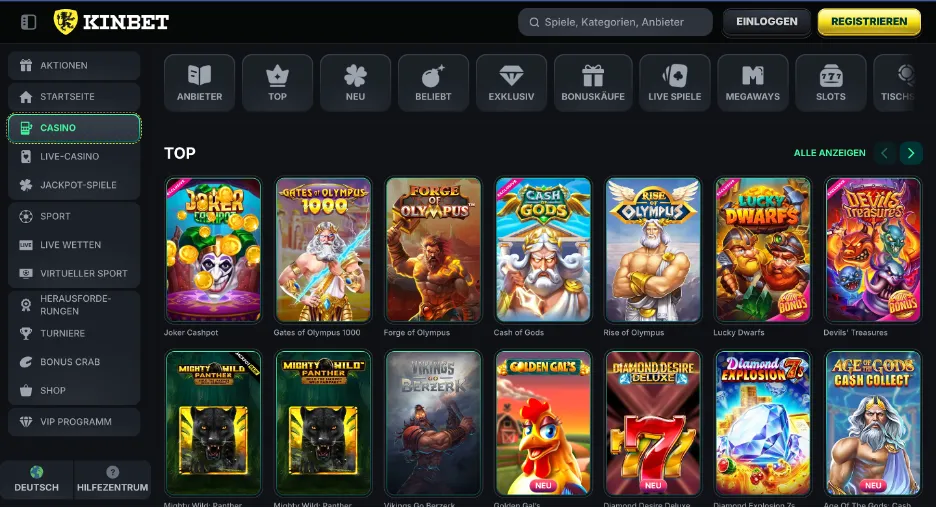Show previous Top games with left arrow
The height and width of the screenshot is (508, 936).
[x=885, y=153]
